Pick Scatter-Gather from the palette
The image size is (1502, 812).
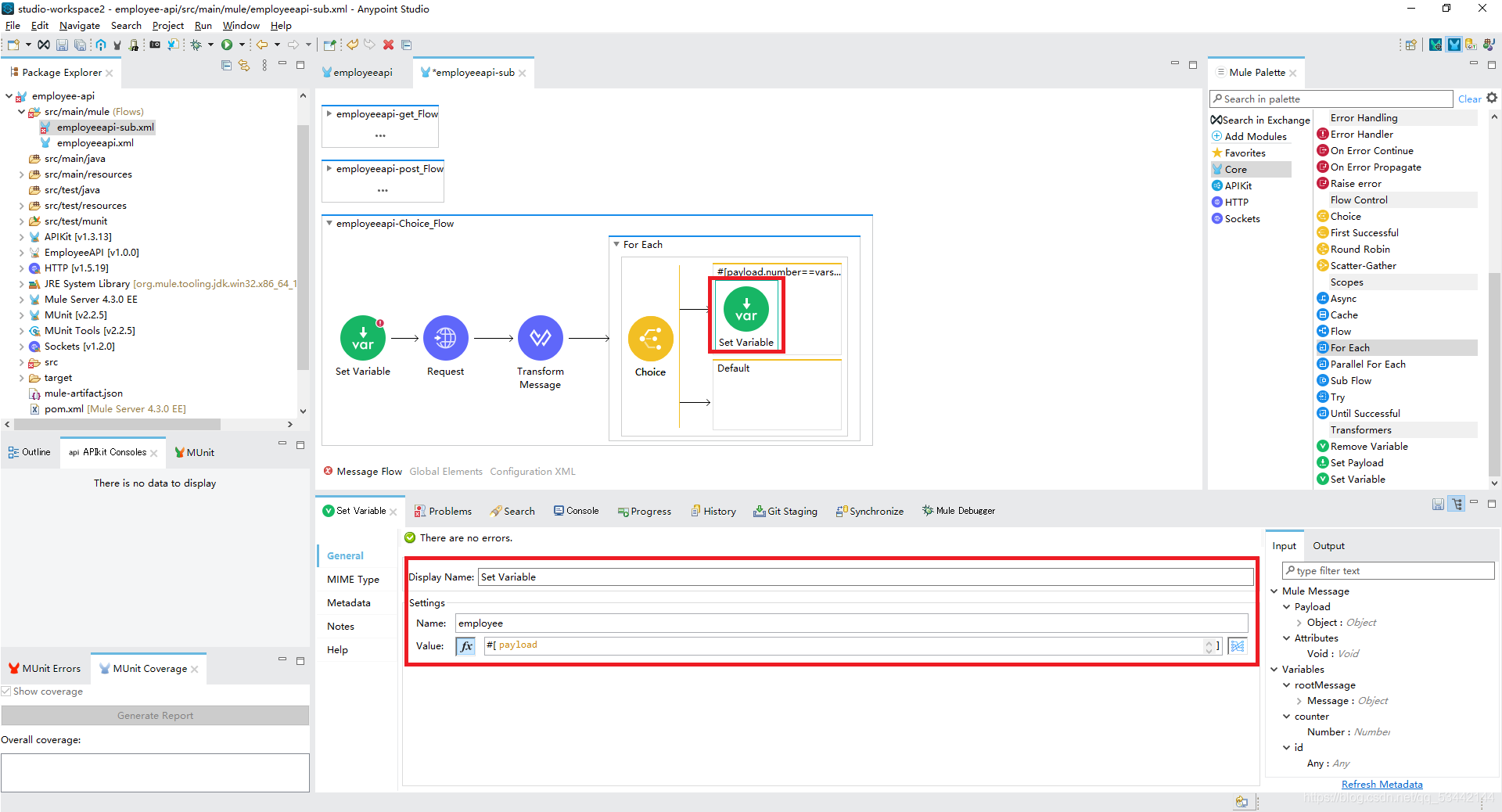pyautogui.click(x=1363, y=266)
